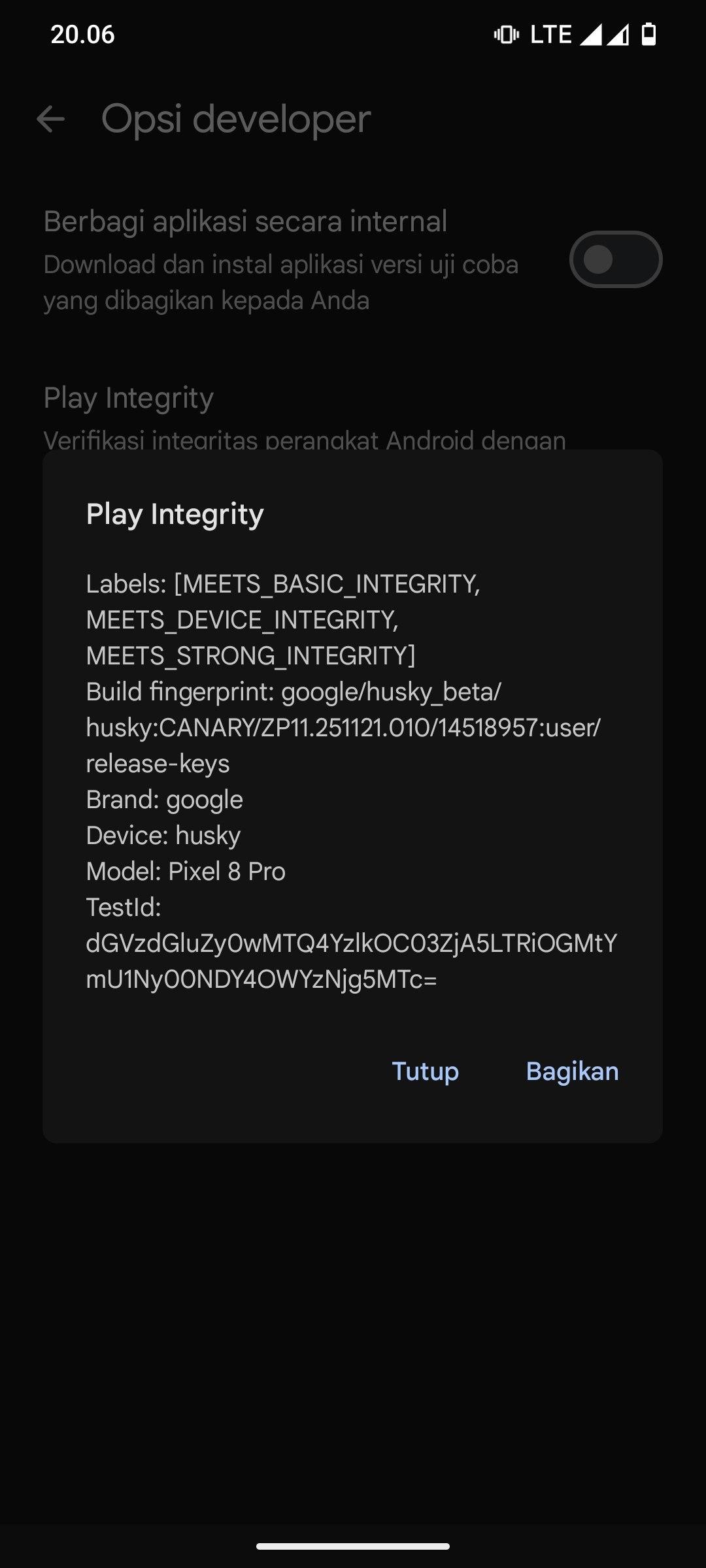Screen dimensions: 706x1568
Task: Tap the Play Integrity setting behind the dialog
Action: click(129, 399)
